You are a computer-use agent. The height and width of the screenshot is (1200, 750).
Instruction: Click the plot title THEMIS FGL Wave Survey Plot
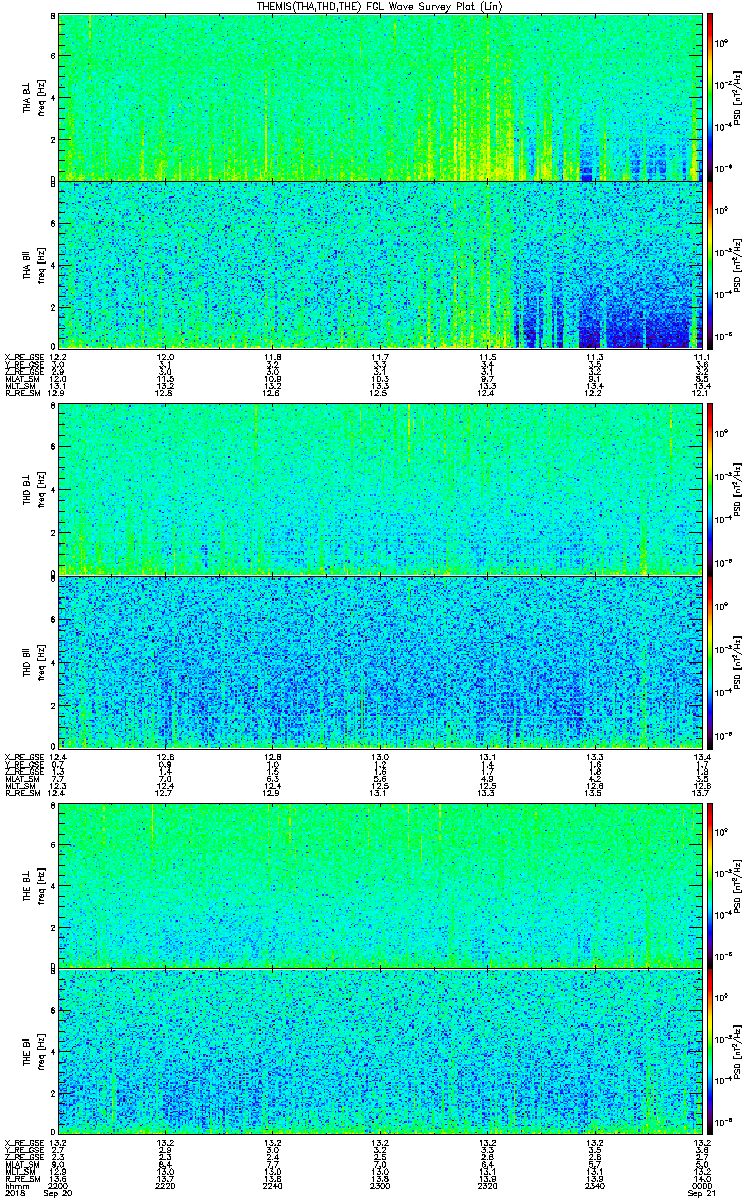coord(378,6)
